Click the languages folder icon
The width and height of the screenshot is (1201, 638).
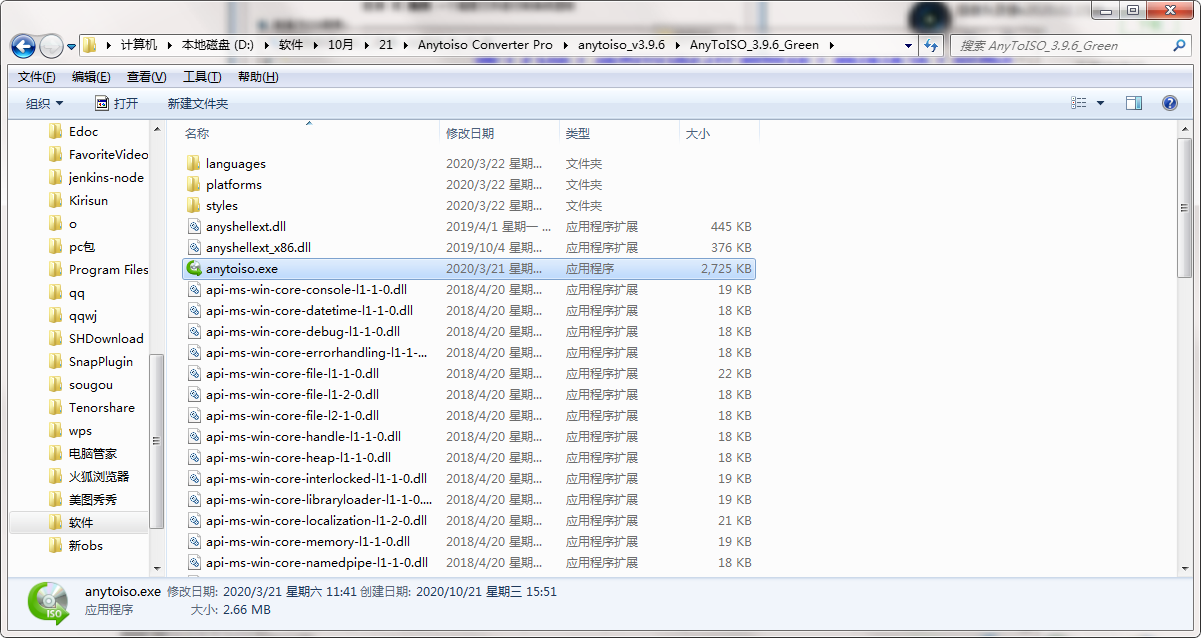click(x=194, y=164)
